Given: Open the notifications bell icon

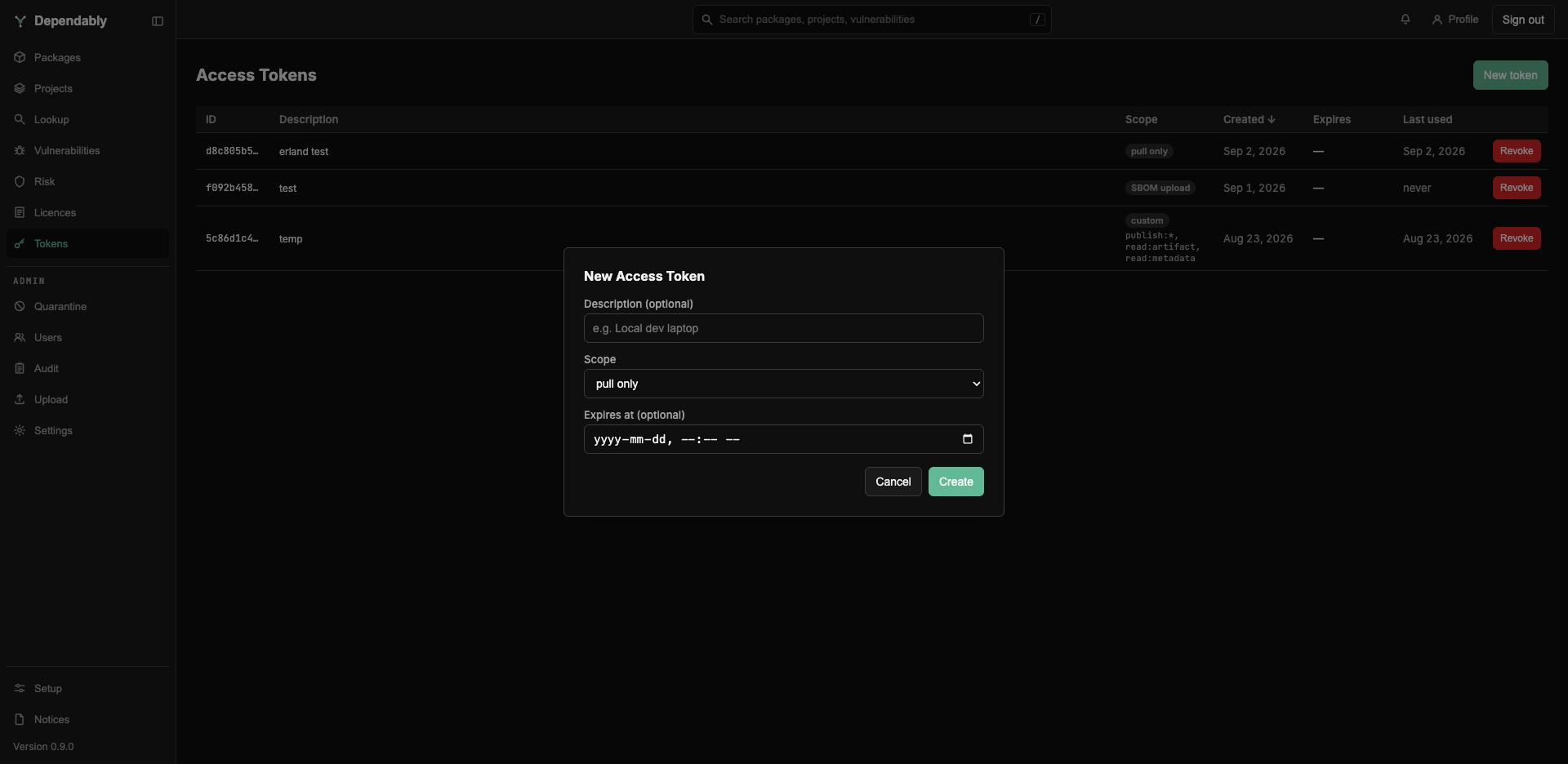Looking at the screenshot, I should [x=1405, y=20].
